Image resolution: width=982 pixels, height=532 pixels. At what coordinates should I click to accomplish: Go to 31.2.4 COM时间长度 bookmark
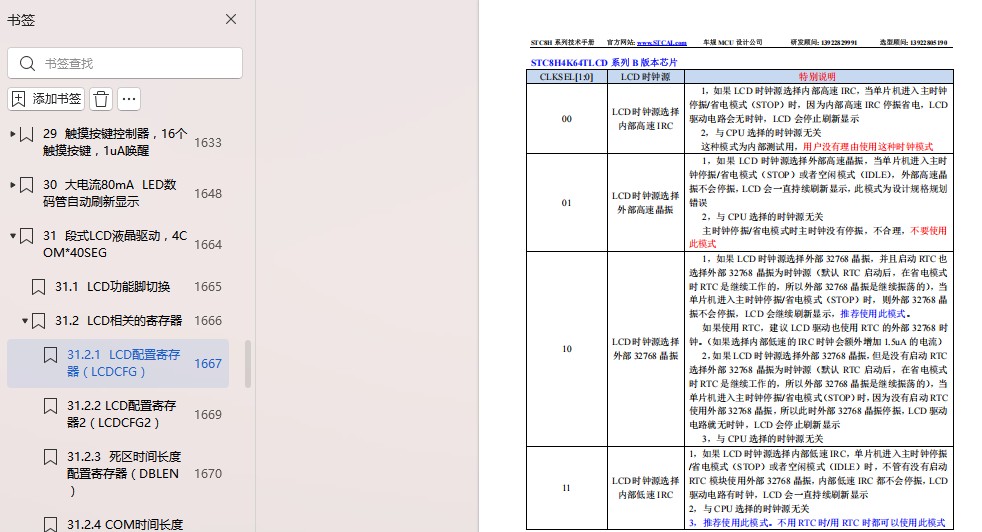point(125,524)
